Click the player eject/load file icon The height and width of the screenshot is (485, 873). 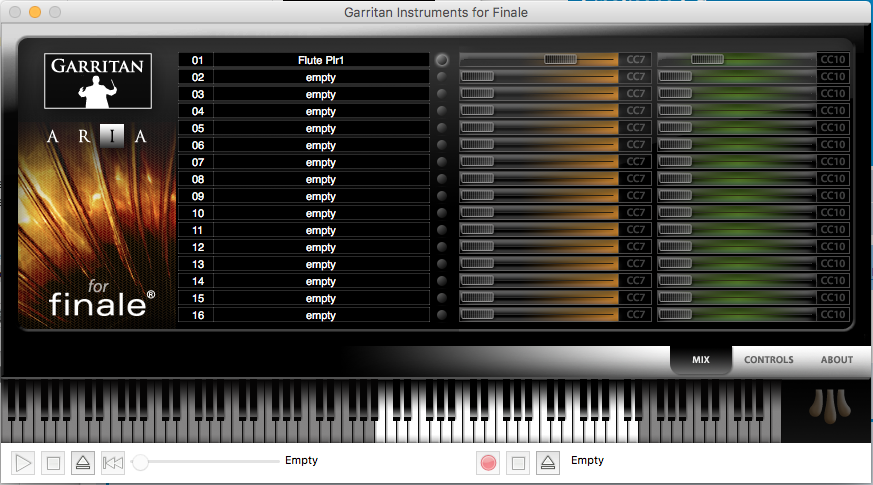coord(83,463)
